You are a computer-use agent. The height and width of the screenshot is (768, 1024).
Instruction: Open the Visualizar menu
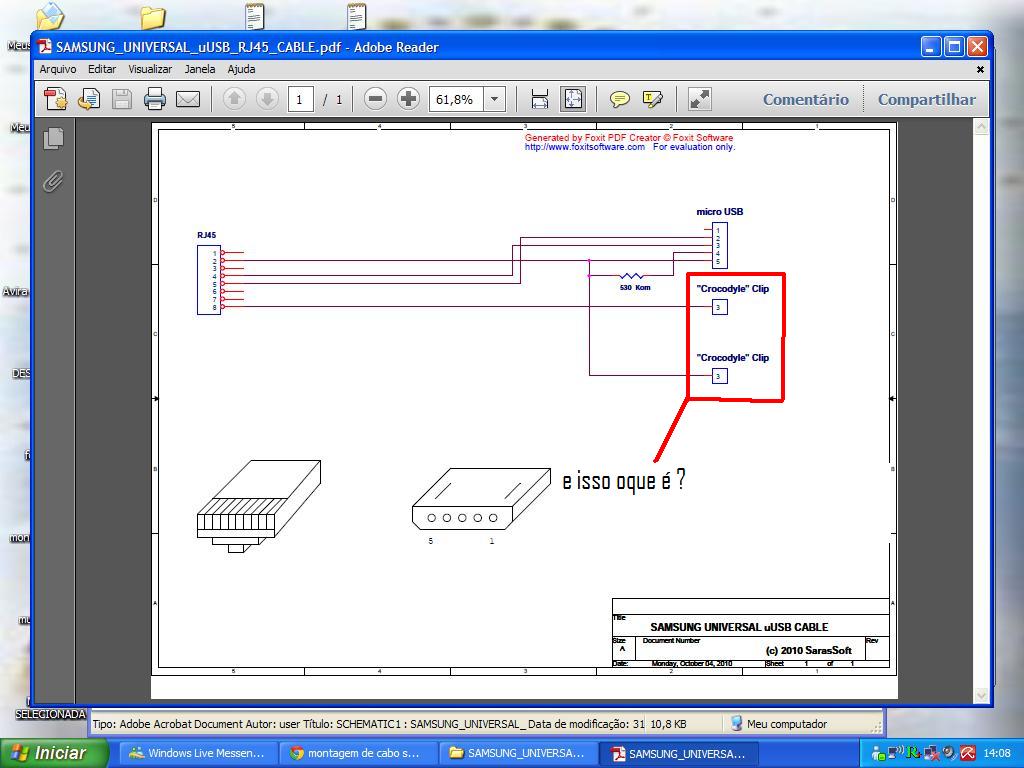coord(150,69)
